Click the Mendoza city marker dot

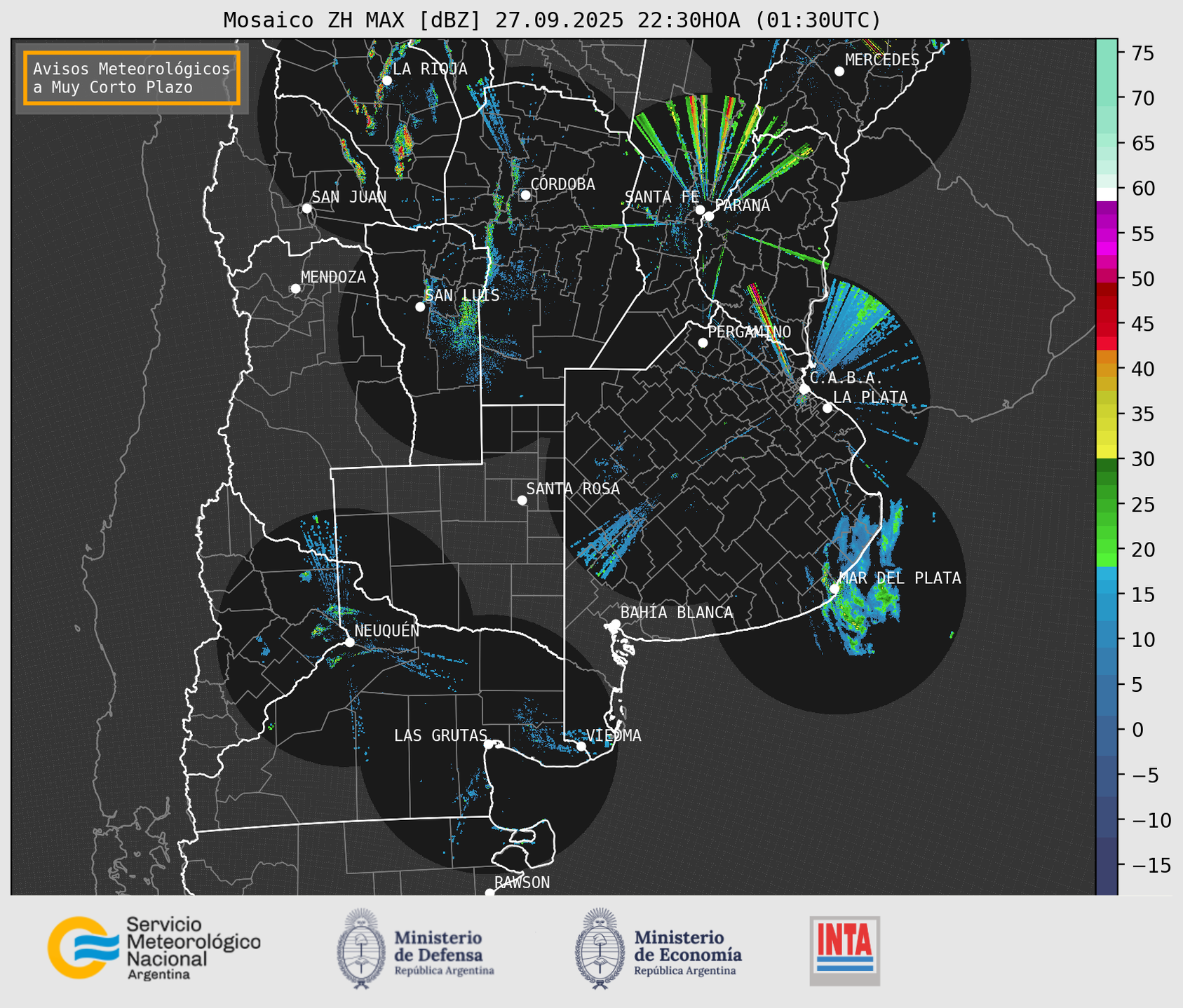295,289
